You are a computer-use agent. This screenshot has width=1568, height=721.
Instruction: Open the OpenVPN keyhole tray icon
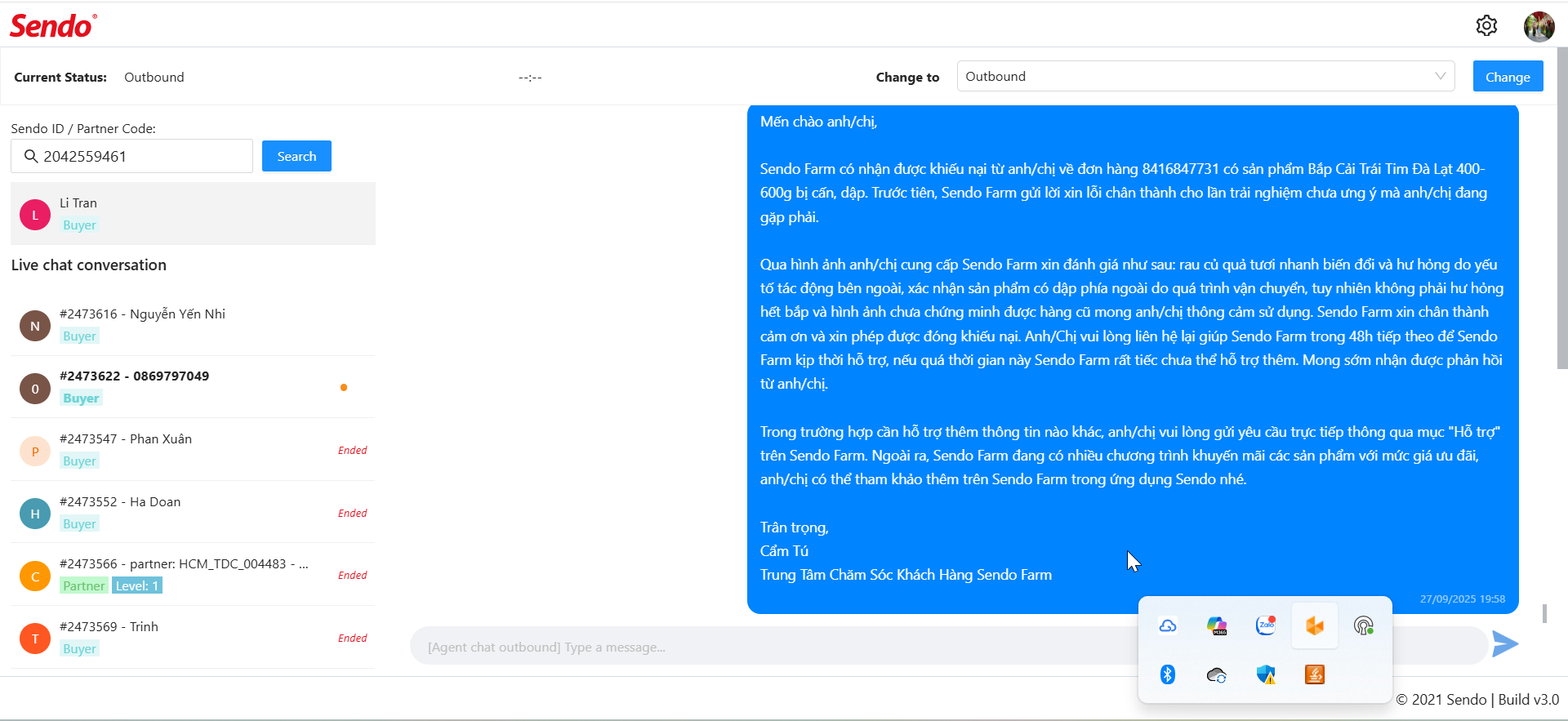(x=1364, y=625)
